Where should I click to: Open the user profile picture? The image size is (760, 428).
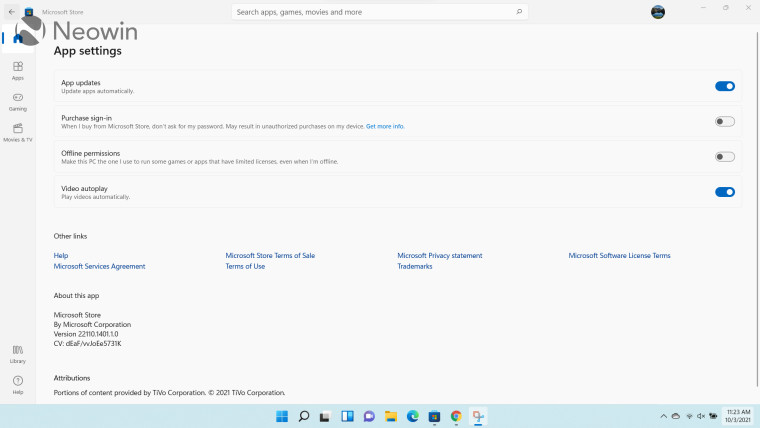point(658,12)
